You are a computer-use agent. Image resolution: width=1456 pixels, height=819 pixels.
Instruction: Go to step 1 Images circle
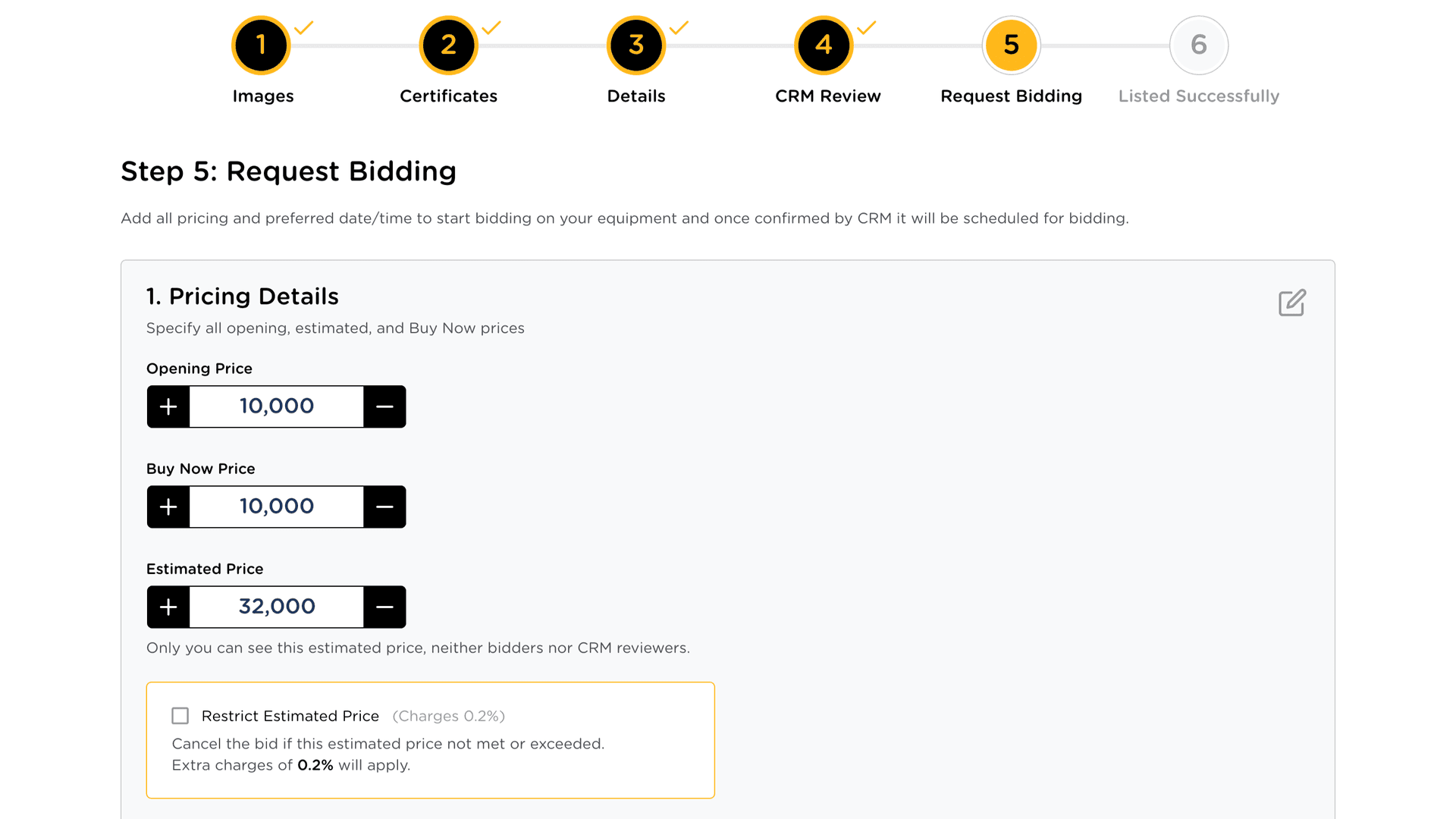tap(261, 45)
